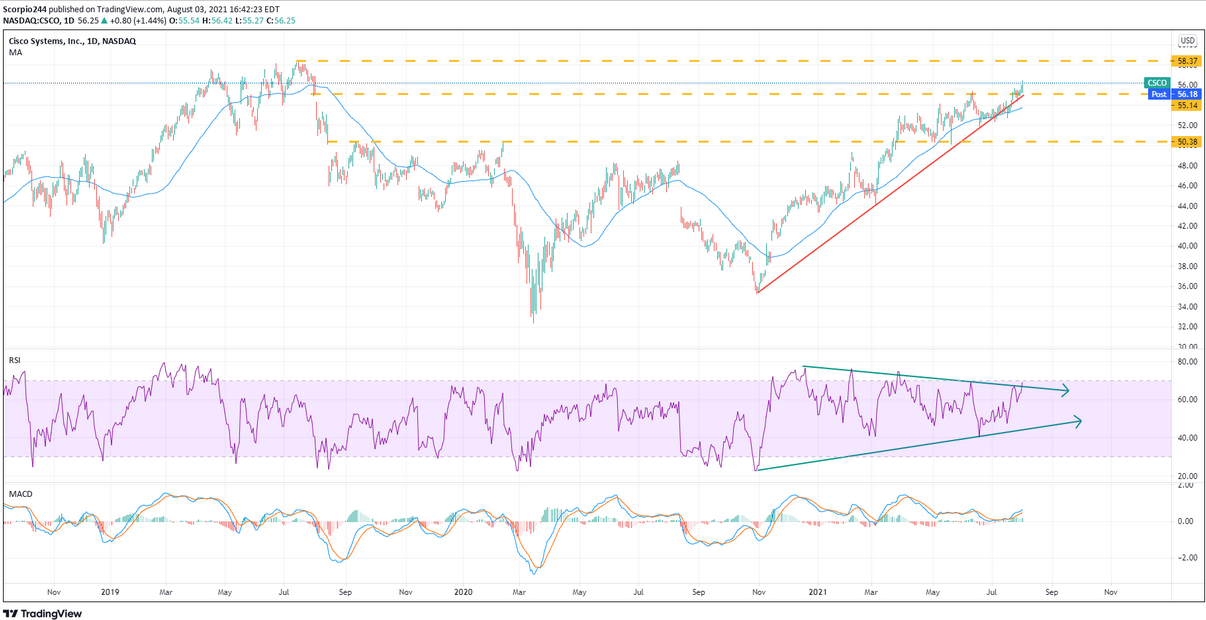Click the Scorpio244 author name

[25, 7]
